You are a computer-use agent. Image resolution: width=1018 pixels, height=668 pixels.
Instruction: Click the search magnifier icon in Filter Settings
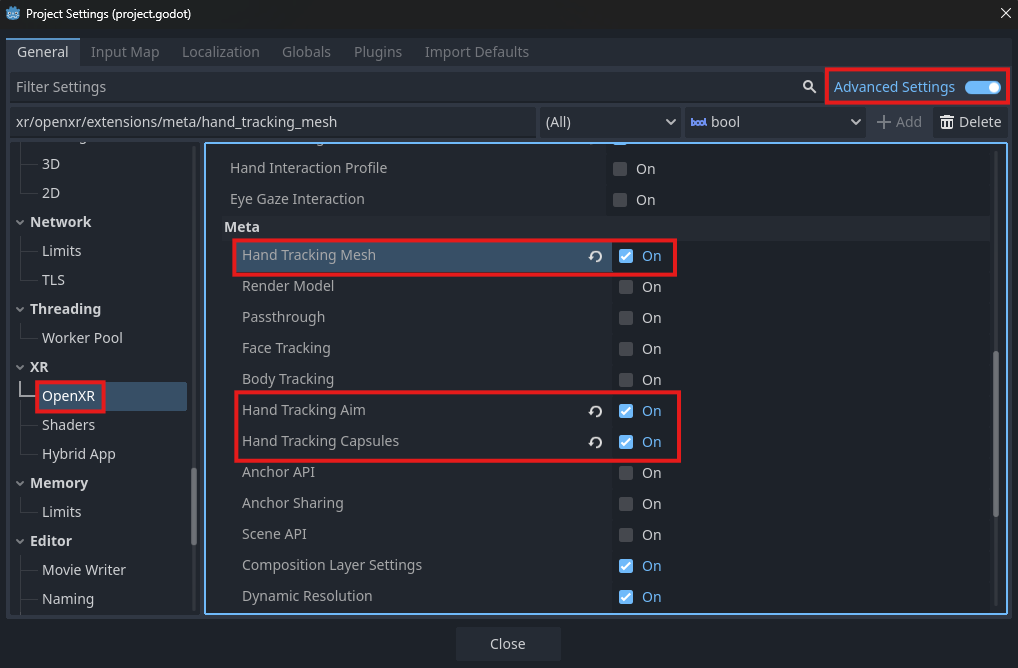pos(809,87)
